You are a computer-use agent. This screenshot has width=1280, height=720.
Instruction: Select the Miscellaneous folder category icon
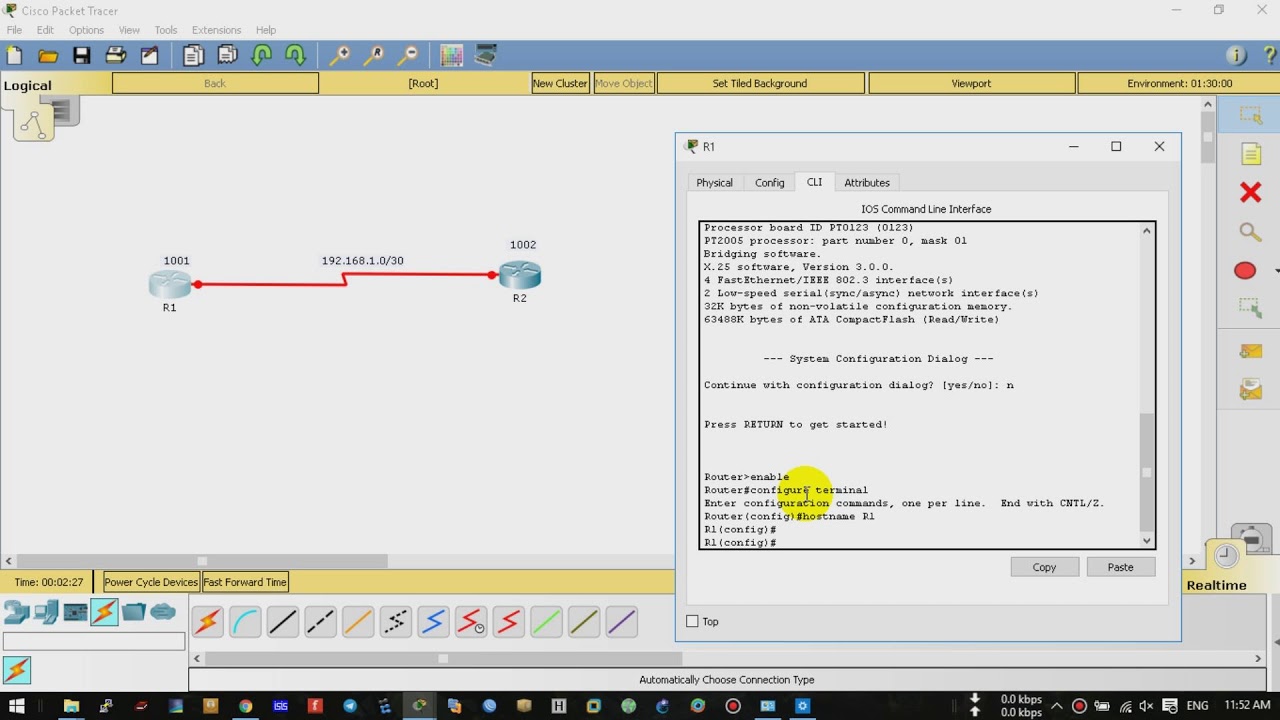[x=134, y=612]
